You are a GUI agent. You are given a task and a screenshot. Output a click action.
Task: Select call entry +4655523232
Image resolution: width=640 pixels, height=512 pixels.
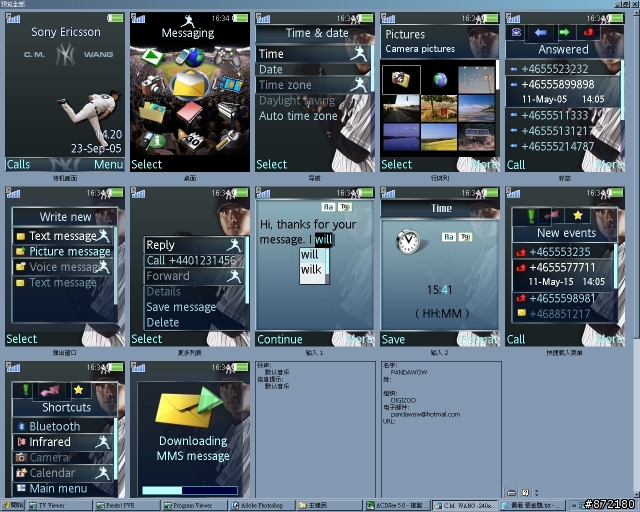coord(563,69)
